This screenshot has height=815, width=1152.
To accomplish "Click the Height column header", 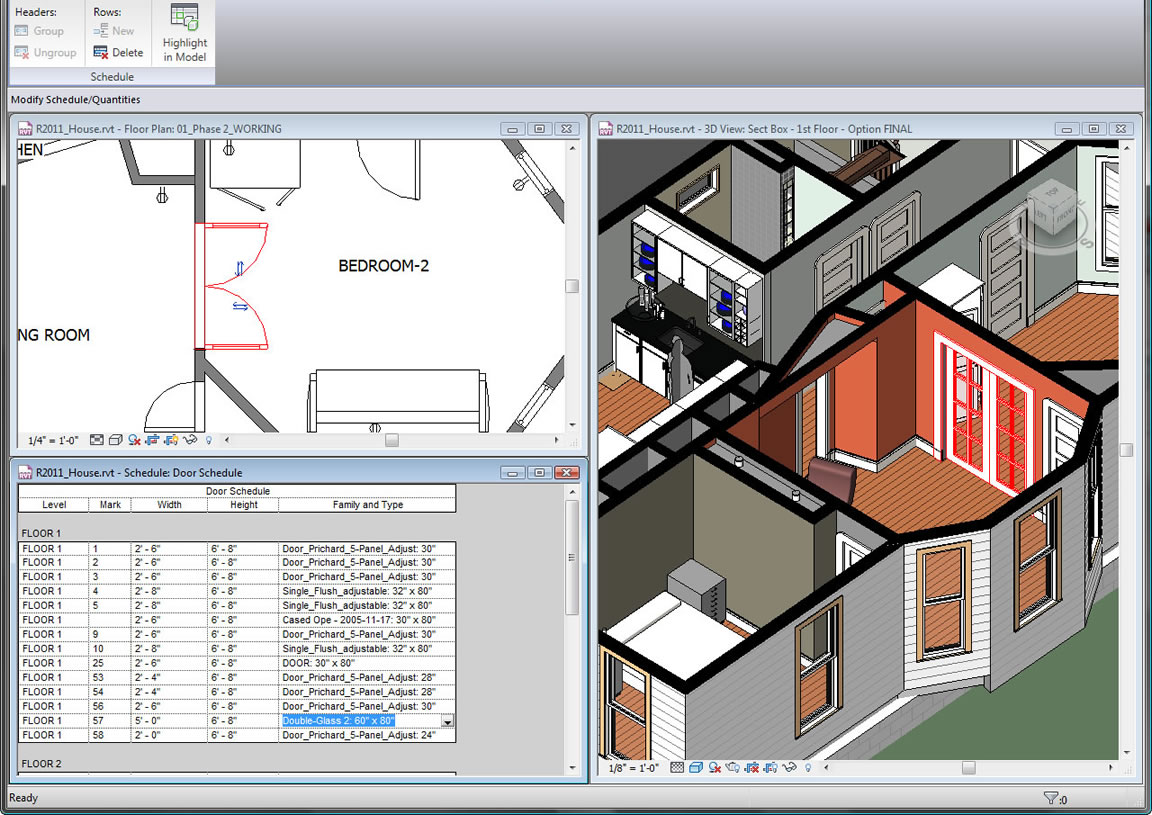I will (243, 505).
